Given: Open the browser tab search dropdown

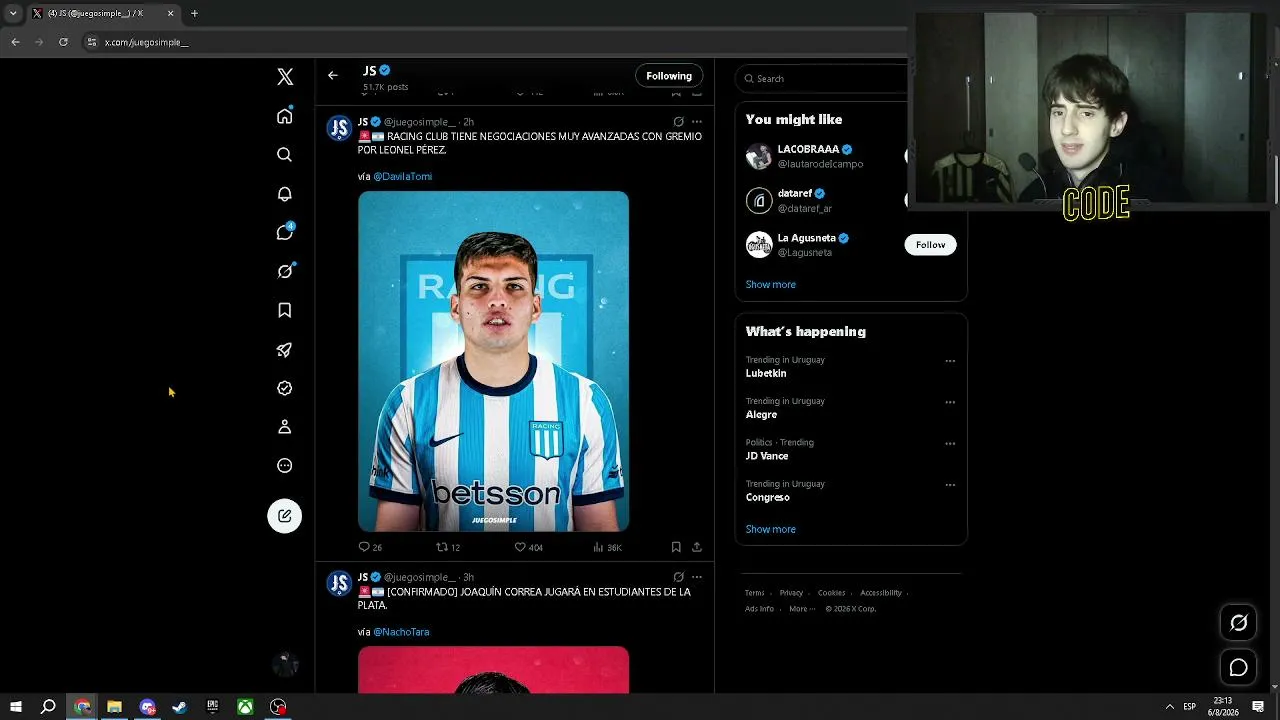Looking at the screenshot, I should pos(13,13).
